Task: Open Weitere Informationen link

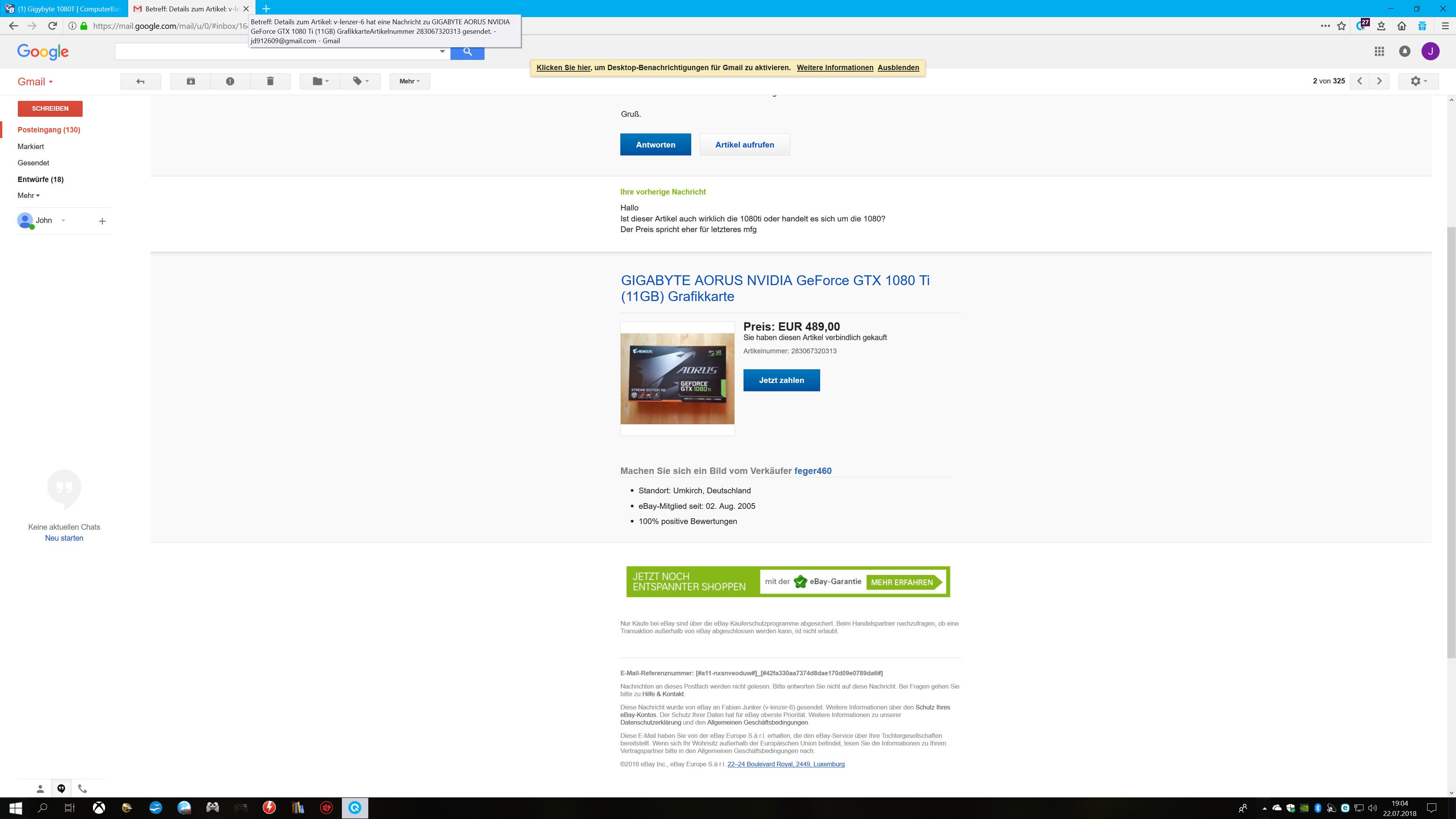Action: pyautogui.click(x=835, y=68)
